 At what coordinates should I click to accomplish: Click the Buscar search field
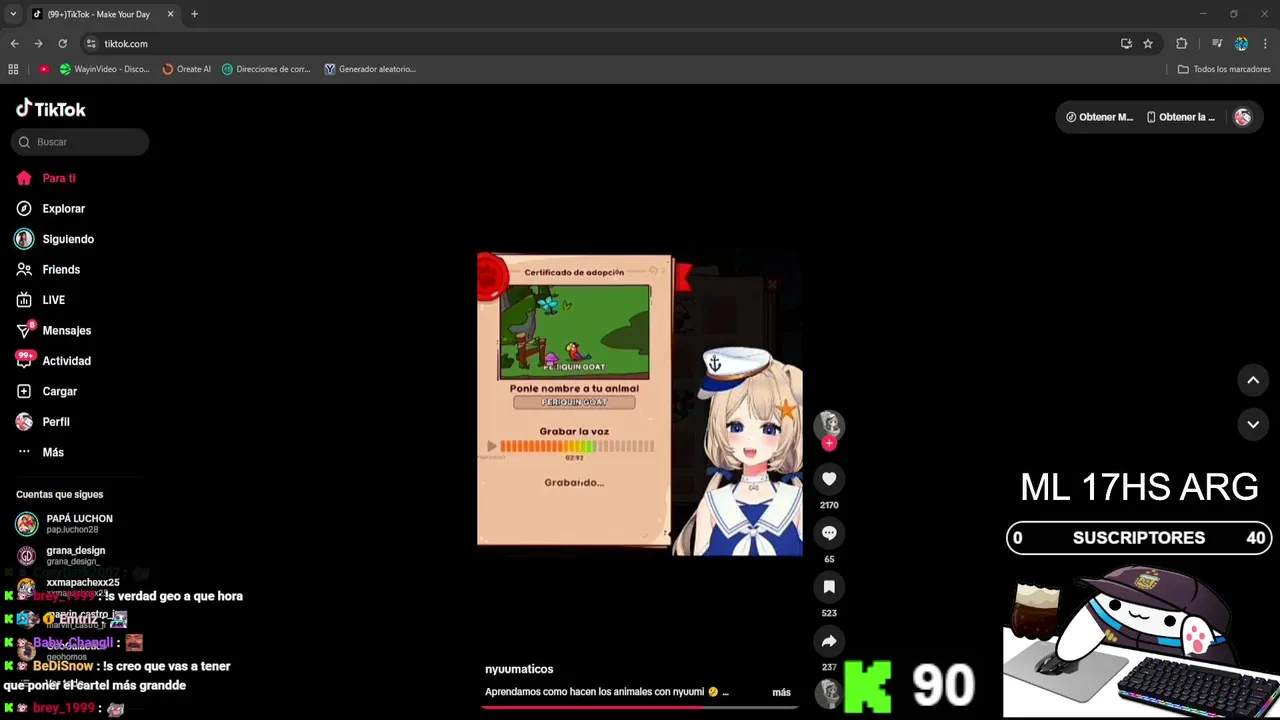(80, 142)
